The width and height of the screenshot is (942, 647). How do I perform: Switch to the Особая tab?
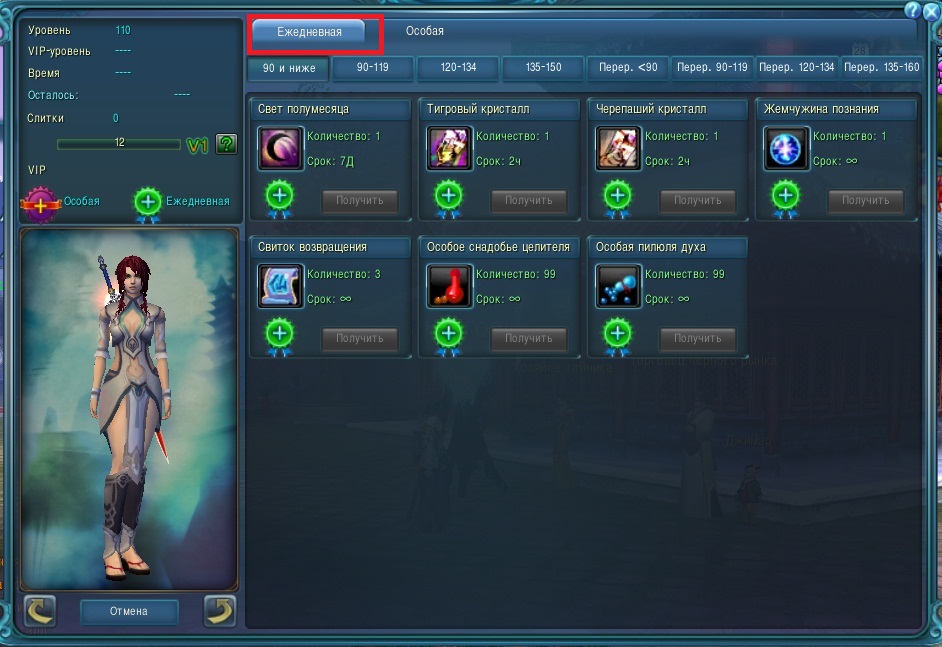click(425, 31)
